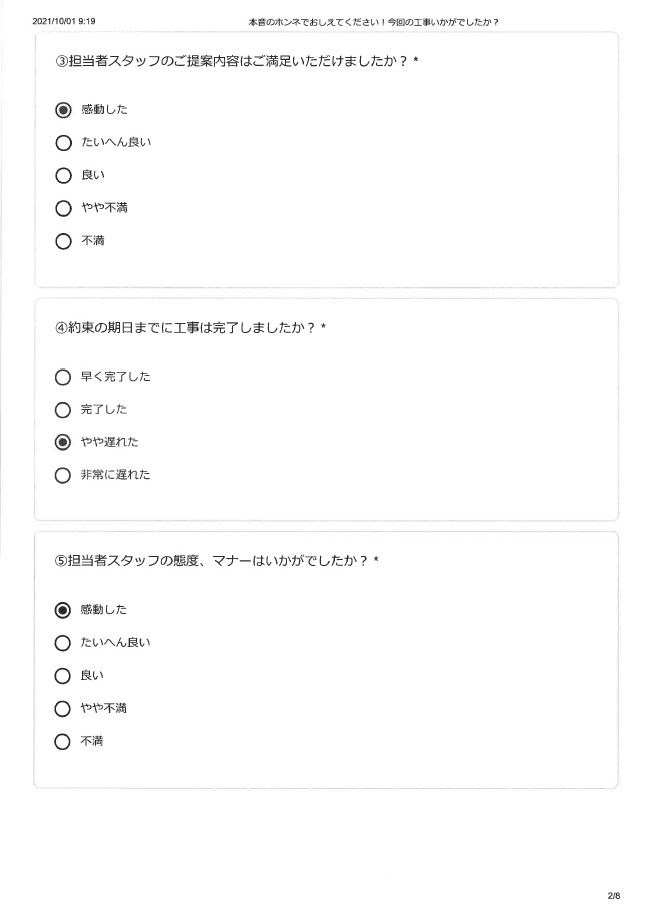This screenshot has height=905, width=645.
Task: Click question ③ heading about 担当者スタッフのご提案内容
Action: (x=237, y=61)
